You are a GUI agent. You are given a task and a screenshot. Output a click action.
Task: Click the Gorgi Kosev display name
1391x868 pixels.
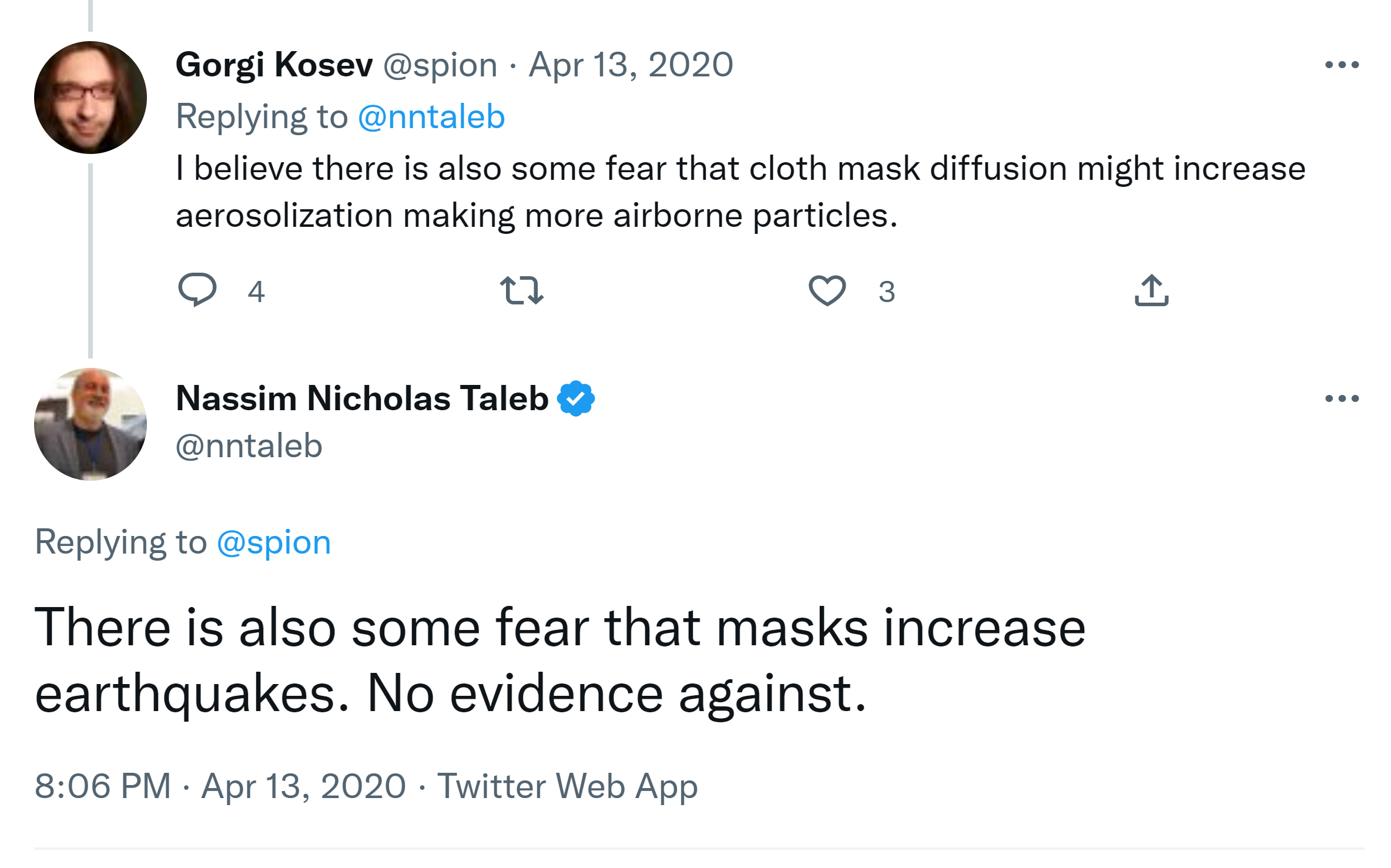point(274,65)
